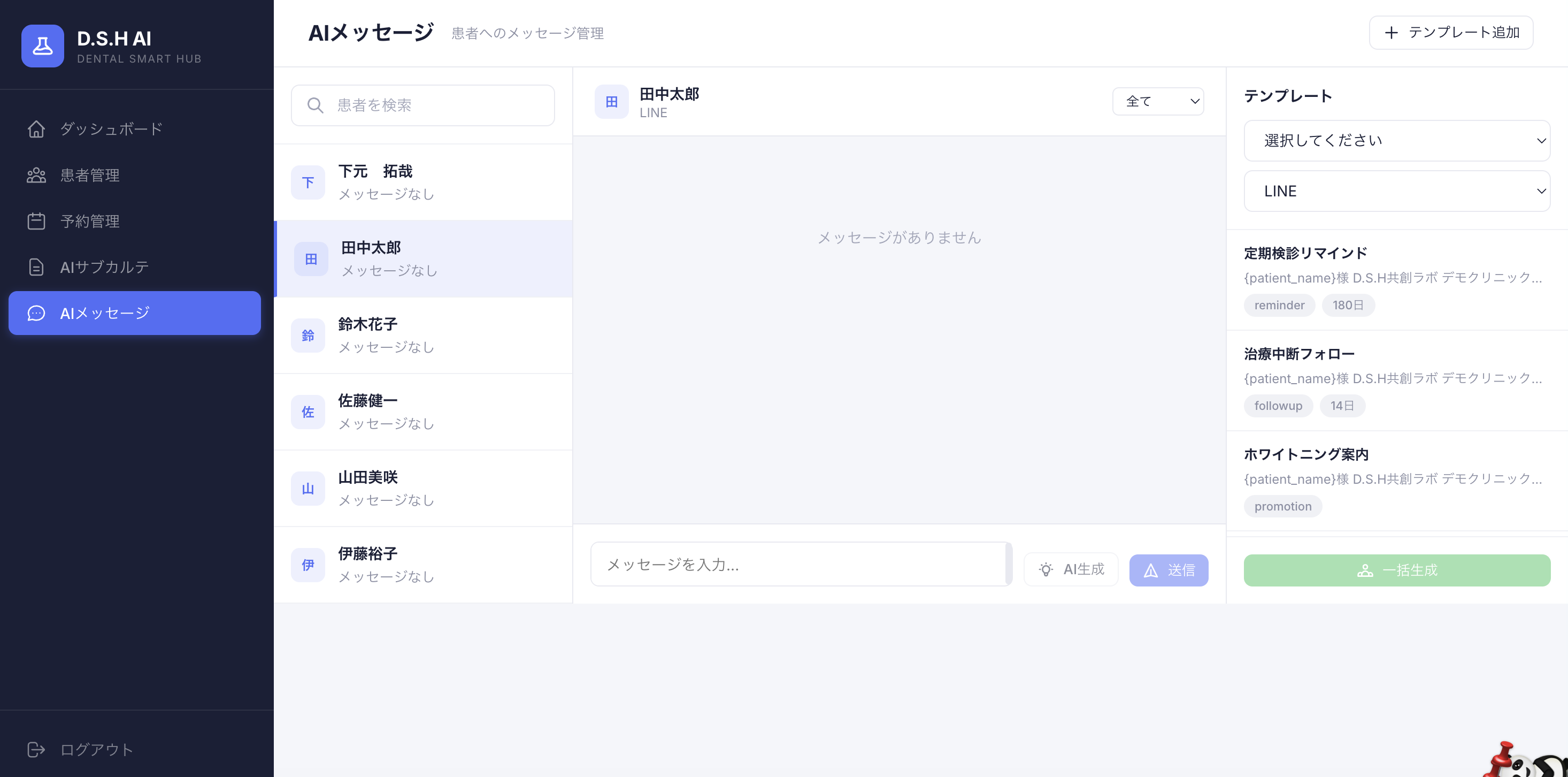Viewport: 1568px width, 777px height.
Task: Click the 田 avatar in the patient list
Action: [311, 260]
